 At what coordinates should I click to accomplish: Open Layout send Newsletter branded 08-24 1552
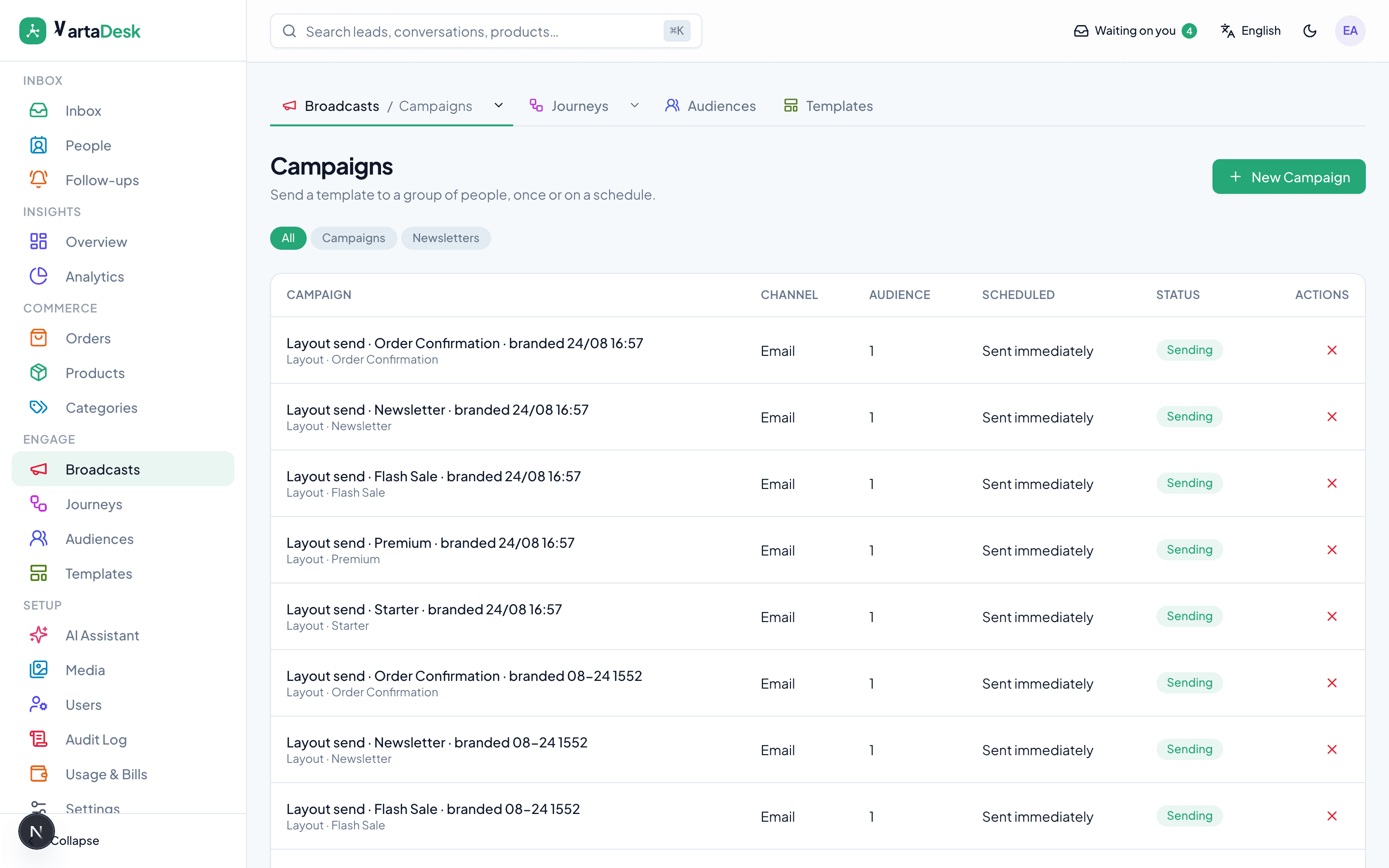tap(437, 742)
